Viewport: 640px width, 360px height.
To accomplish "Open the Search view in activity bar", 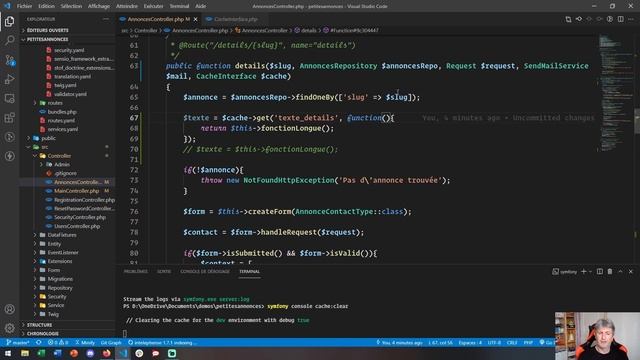I will [x=9, y=40].
